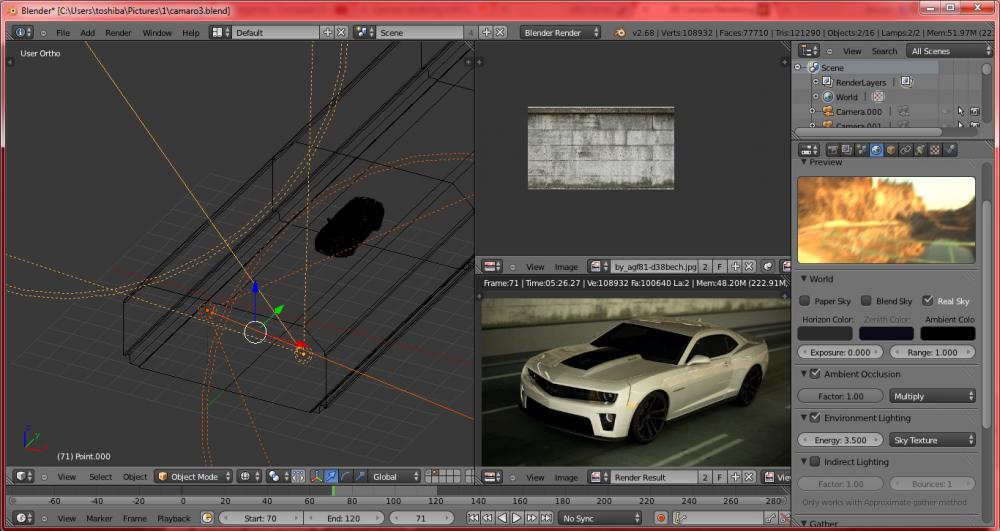Viewport: 1000px width, 531px height.
Task: Select the translate manipulator arrow icon
Action: [x=331, y=476]
